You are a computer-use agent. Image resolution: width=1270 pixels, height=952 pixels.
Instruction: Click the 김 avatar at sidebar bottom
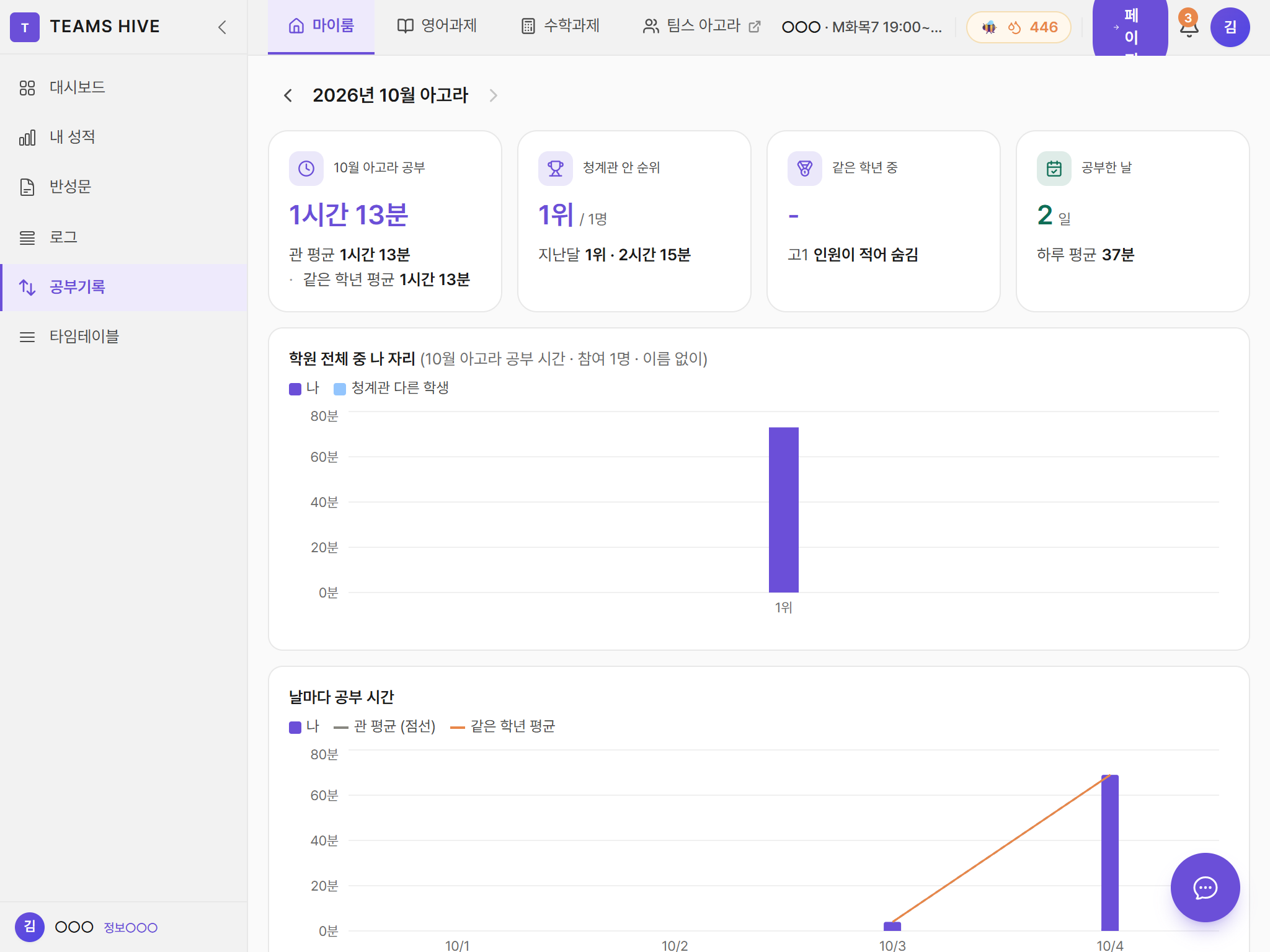(x=30, y=927)
